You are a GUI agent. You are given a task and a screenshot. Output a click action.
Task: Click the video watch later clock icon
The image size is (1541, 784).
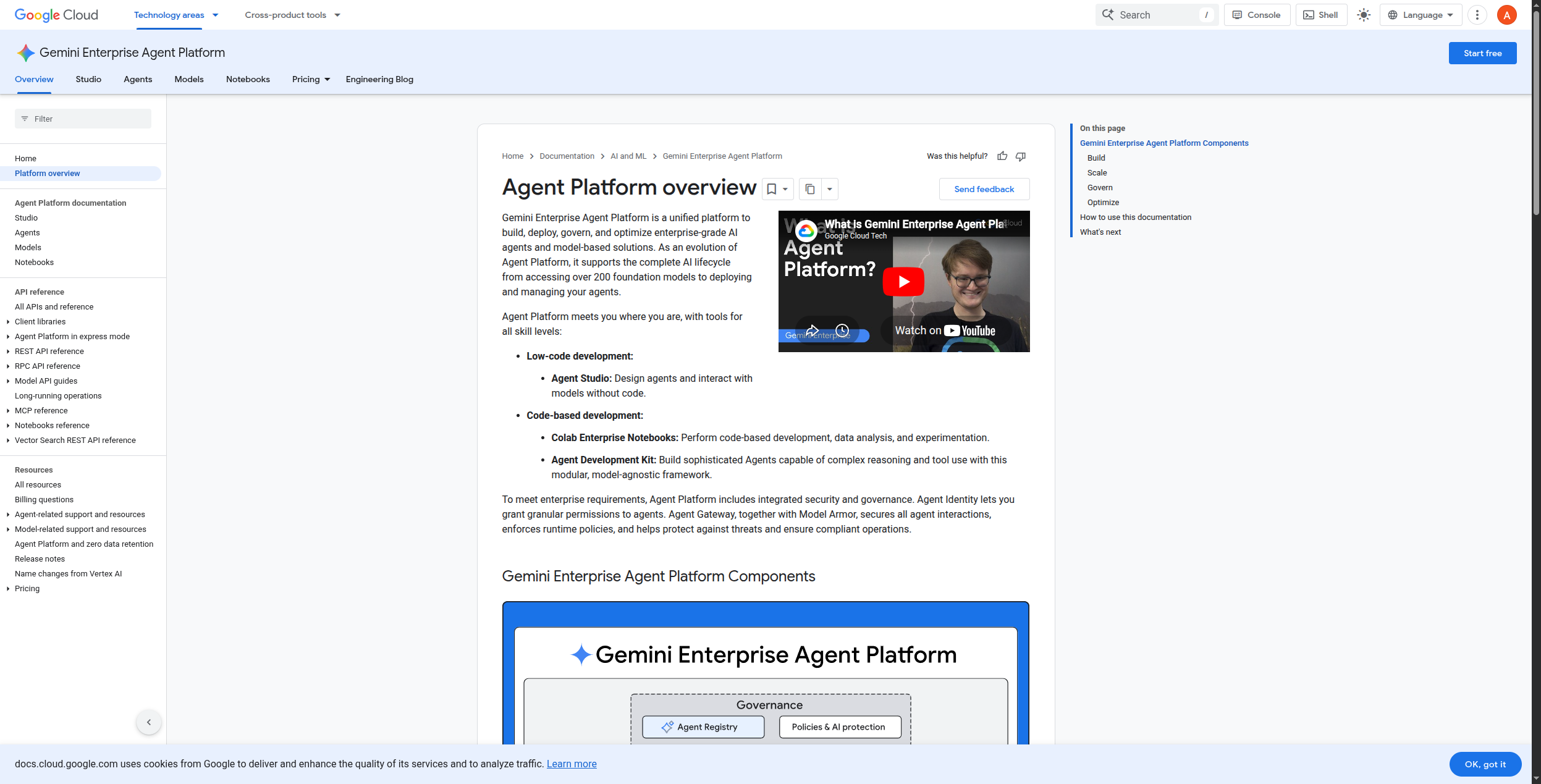(x=842, y=330)
